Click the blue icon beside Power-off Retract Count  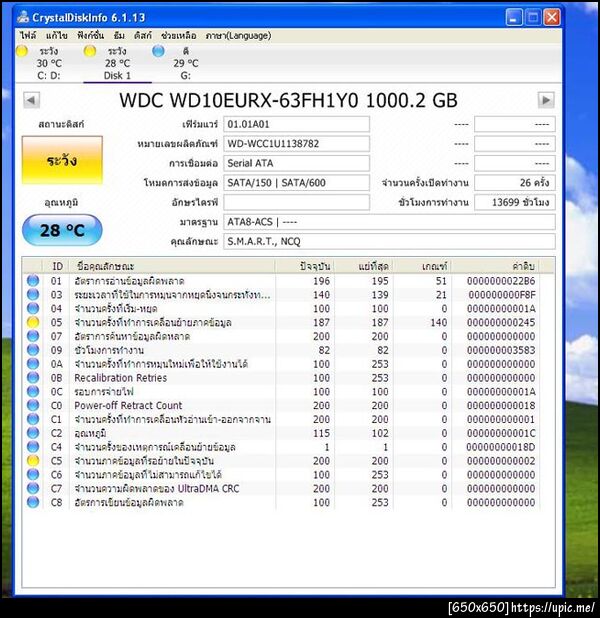click(x=33, y=405)
